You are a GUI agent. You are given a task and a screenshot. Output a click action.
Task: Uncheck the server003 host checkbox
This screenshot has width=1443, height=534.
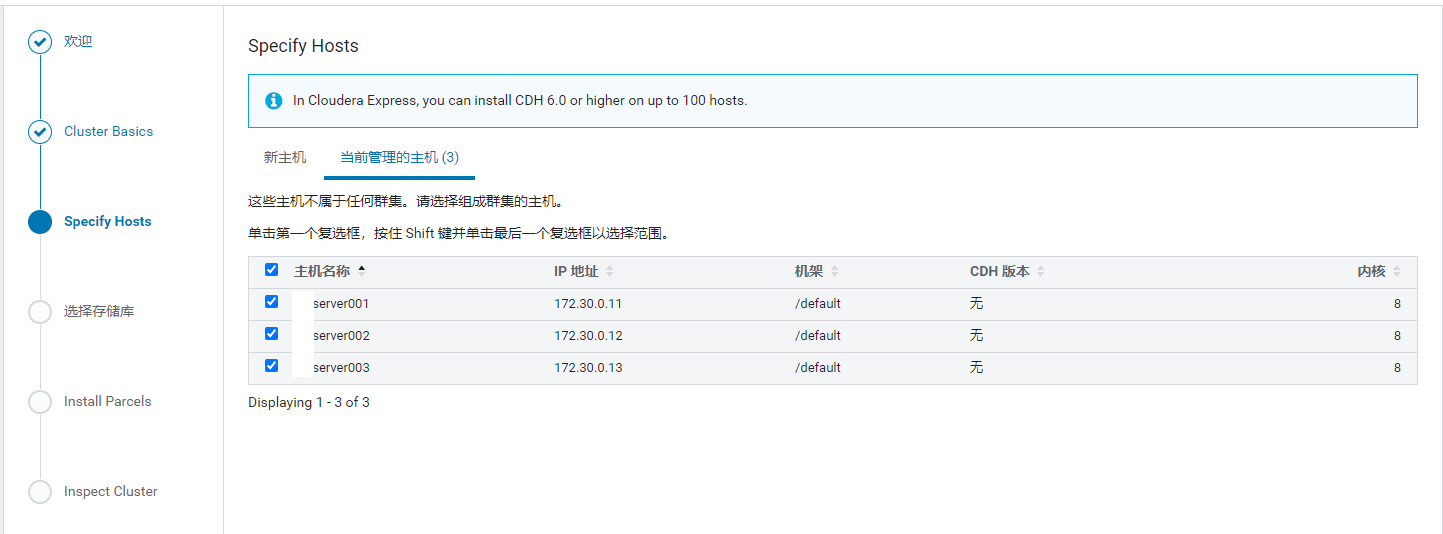(271, 366)
